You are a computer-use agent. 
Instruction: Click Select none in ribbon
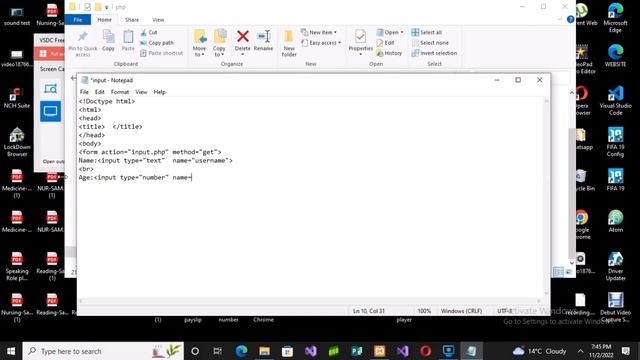coord(430,42)
